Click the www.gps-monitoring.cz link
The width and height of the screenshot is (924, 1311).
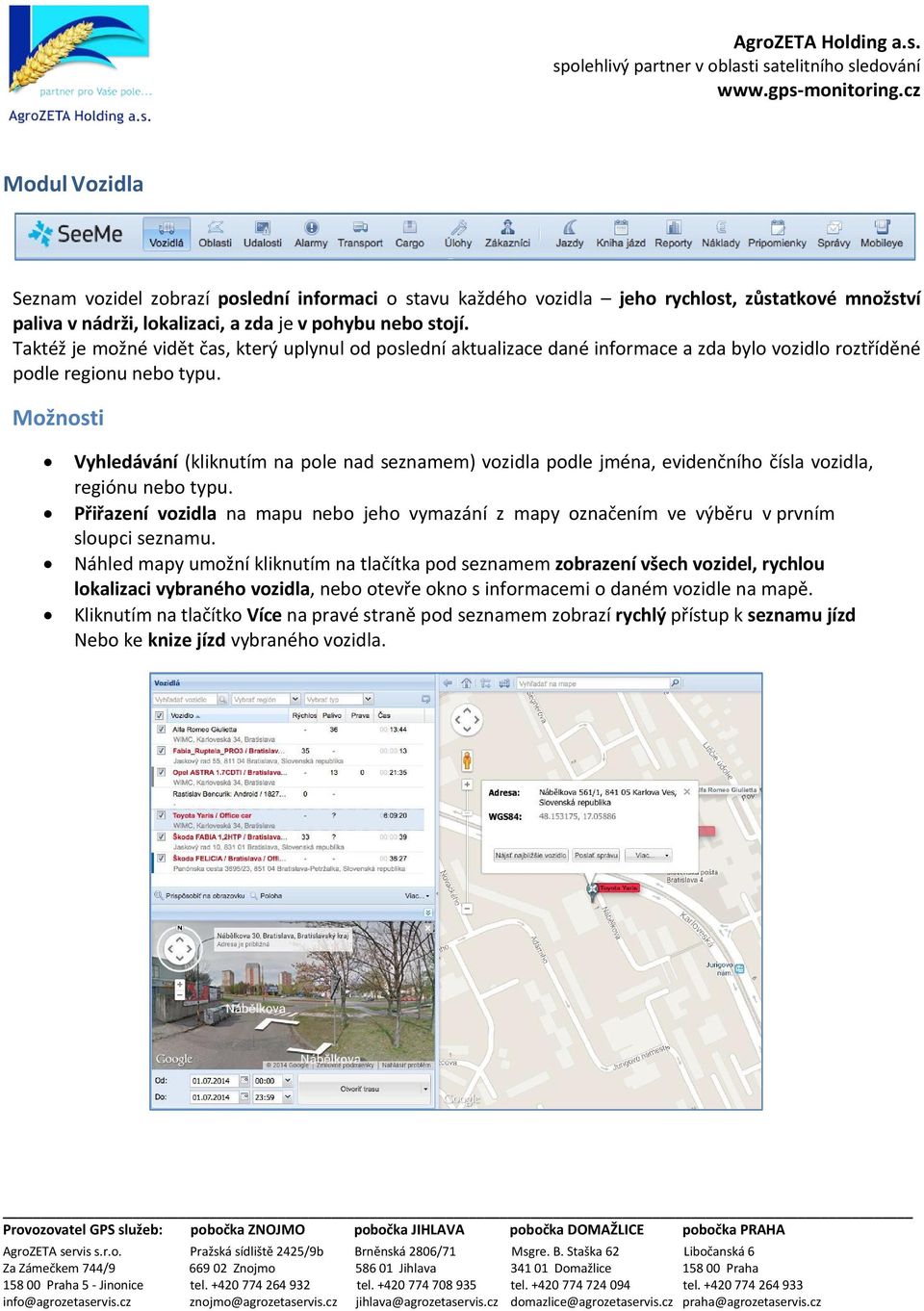[x=819, y=90]
